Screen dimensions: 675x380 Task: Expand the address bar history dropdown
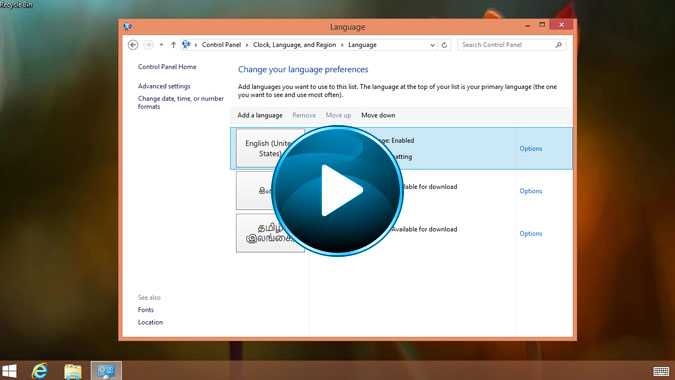432,45
